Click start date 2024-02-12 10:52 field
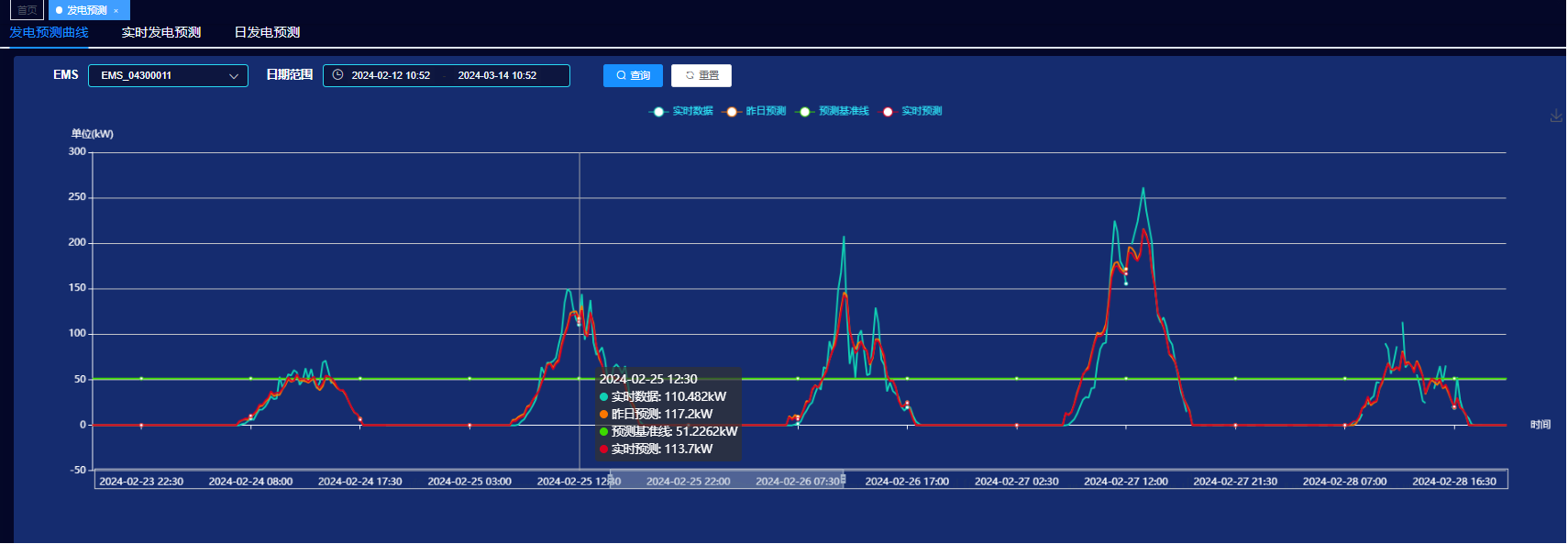This screenshot has width=1568, height=544. click(x=391, y=75)
